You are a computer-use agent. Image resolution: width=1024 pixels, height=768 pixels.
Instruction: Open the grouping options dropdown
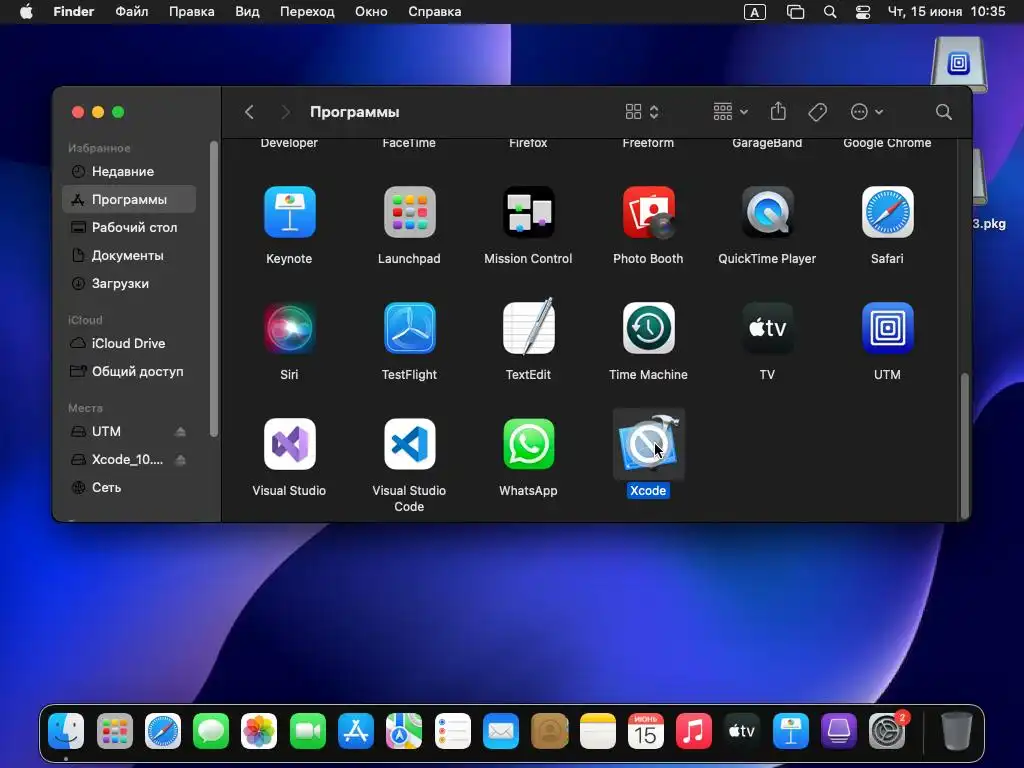[x=730, y=112]
